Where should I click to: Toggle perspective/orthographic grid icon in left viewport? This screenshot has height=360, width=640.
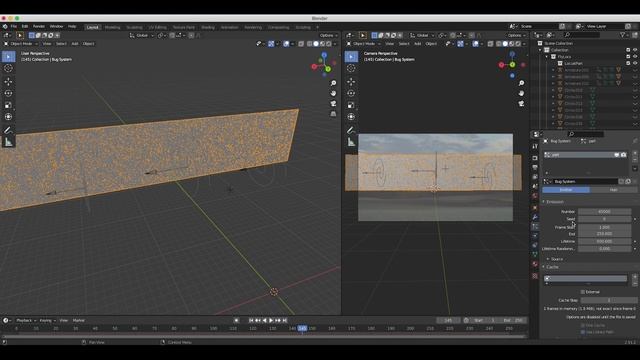333,114
